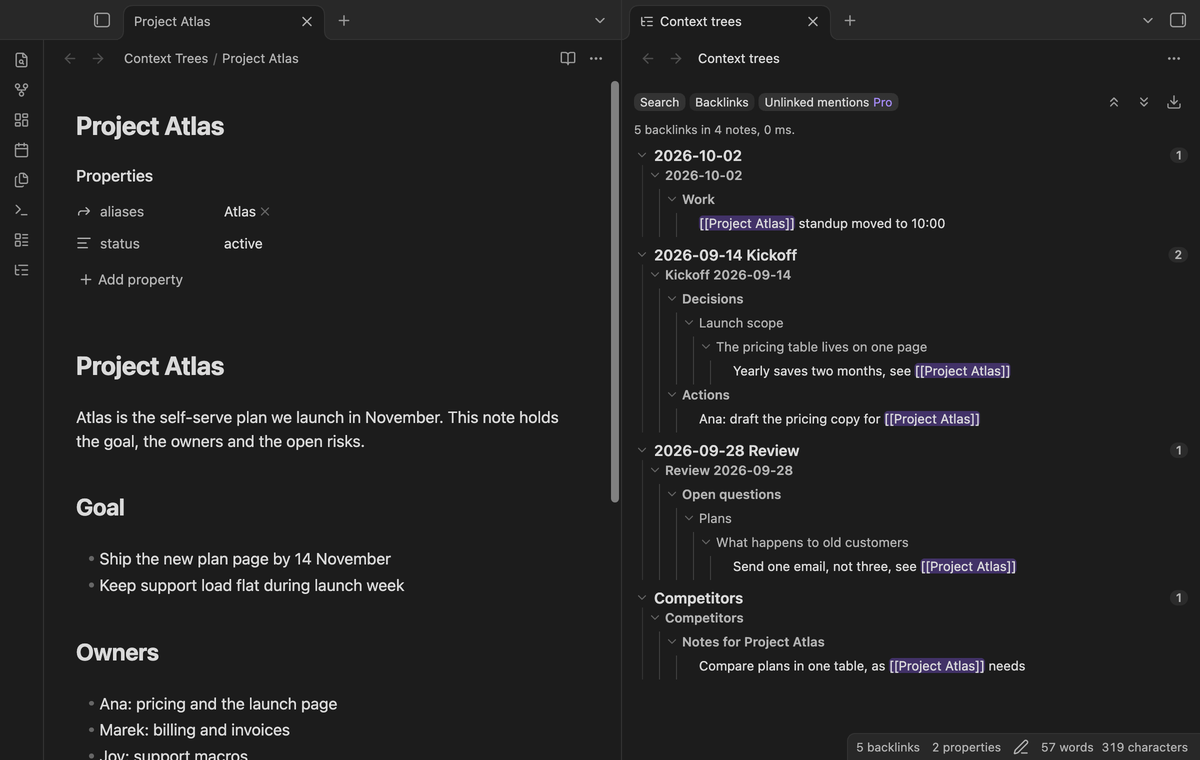Expand all results with double-chevron-down icon

click(1144, 102)
